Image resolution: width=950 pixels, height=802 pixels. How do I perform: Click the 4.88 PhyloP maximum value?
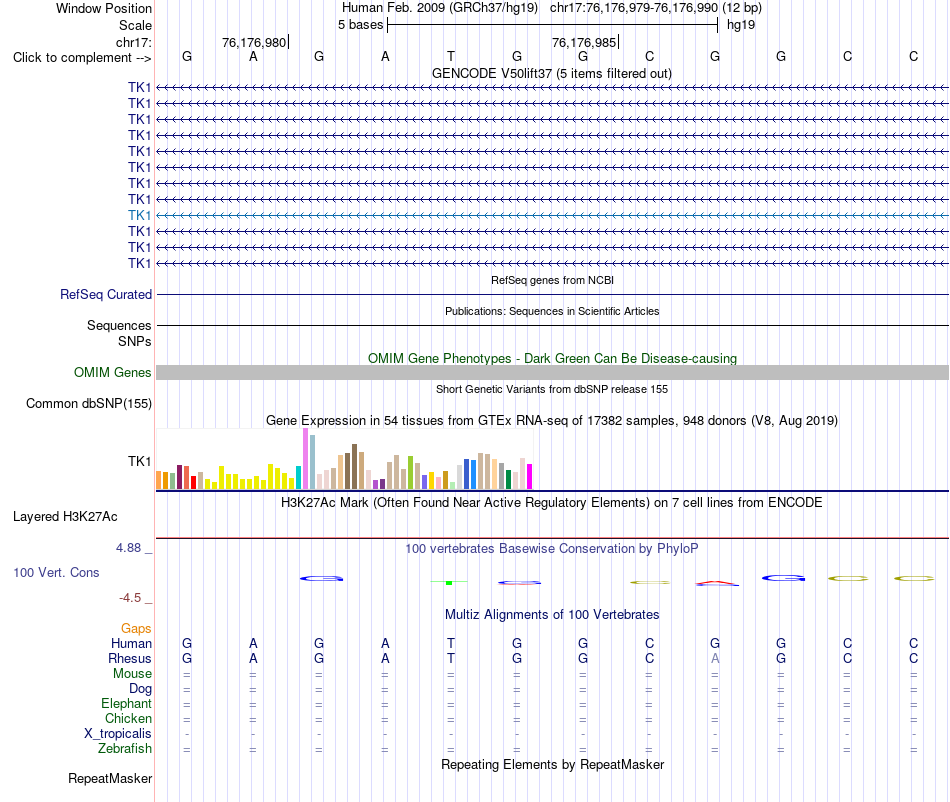pos(128,548)
